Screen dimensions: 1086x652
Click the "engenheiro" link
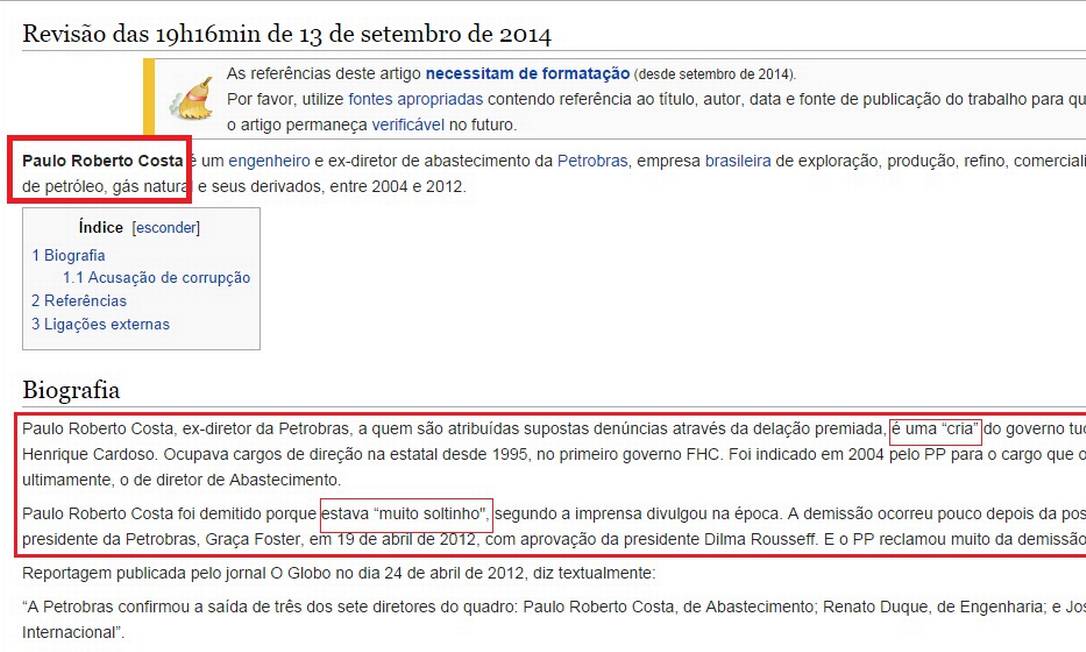[269, 160]
